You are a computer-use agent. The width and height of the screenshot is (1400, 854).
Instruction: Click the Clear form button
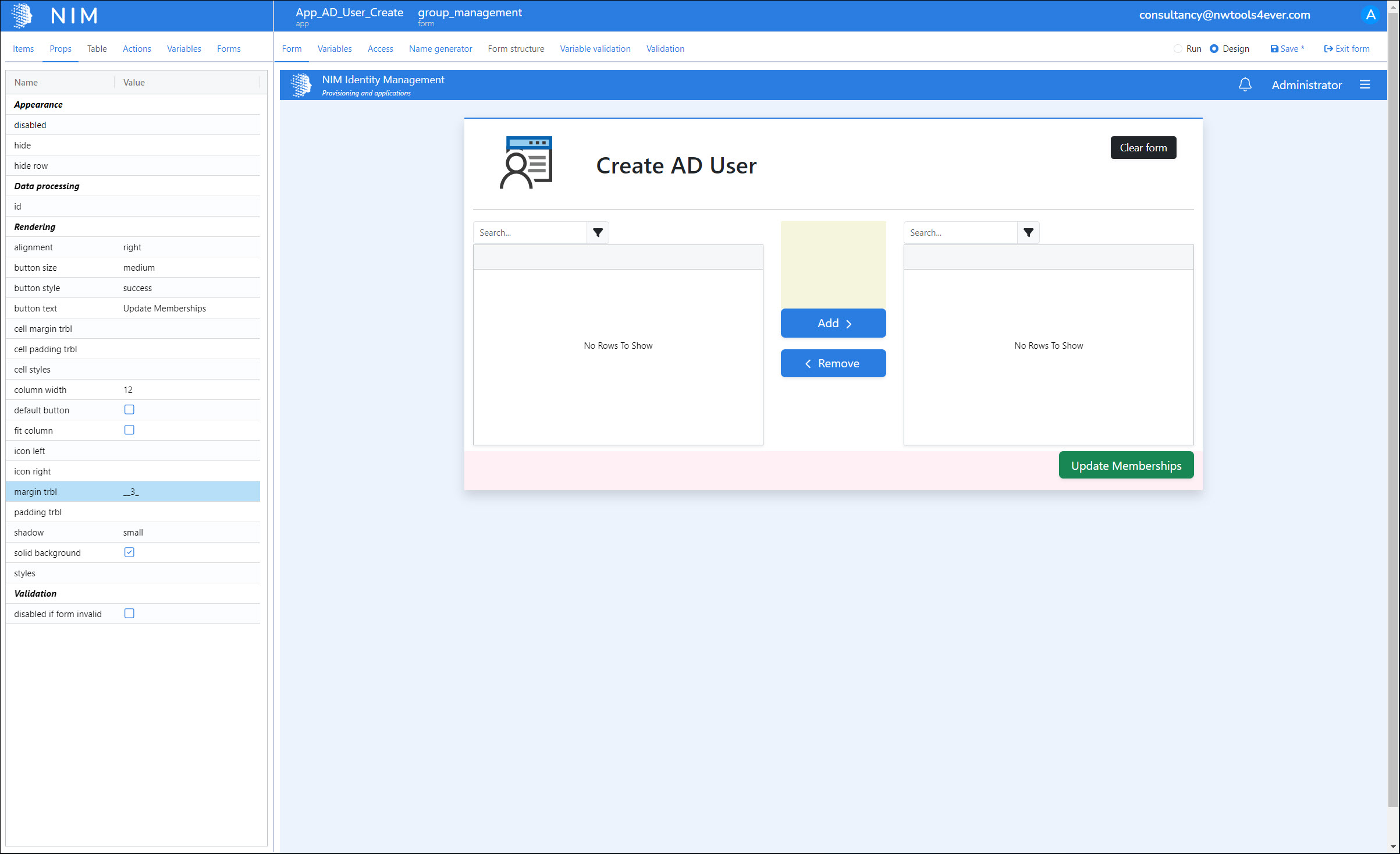pyautogui.click(x=1143, y=148)
